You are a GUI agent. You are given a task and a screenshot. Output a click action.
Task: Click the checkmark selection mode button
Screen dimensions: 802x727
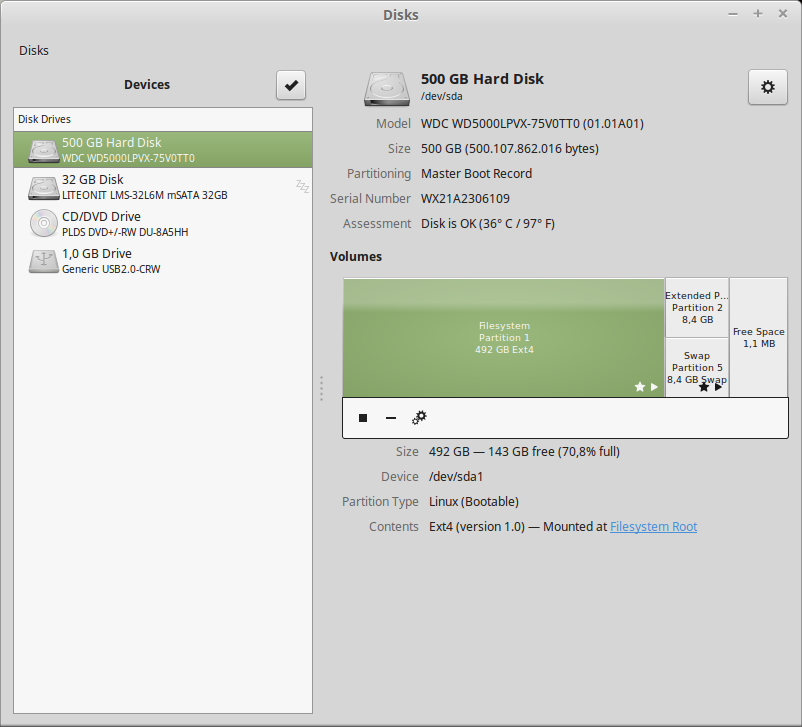point(291,85)
